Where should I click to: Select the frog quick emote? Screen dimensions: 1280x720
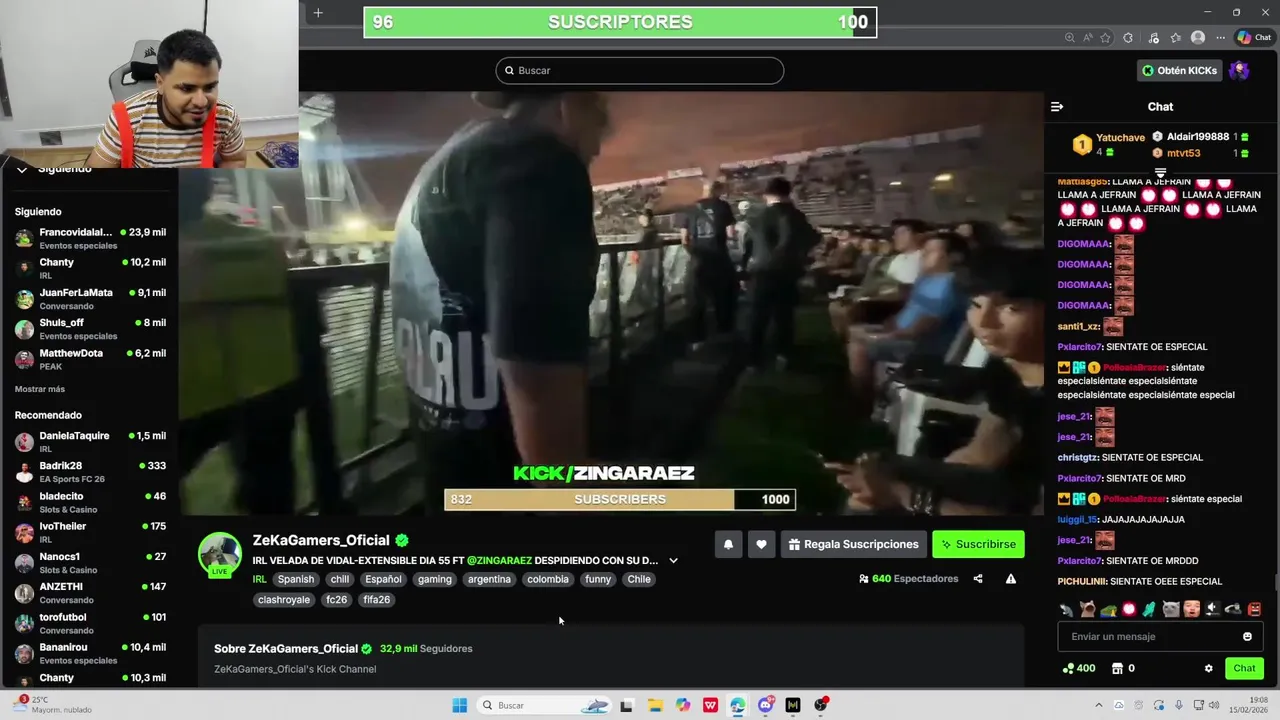[x=1108, y=609]
